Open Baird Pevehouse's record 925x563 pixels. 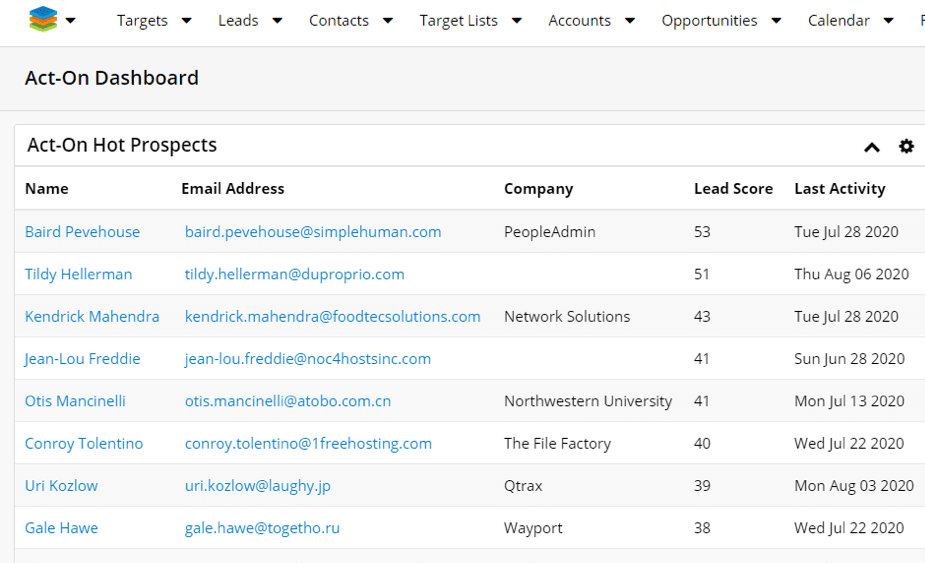tap(82, 232)
